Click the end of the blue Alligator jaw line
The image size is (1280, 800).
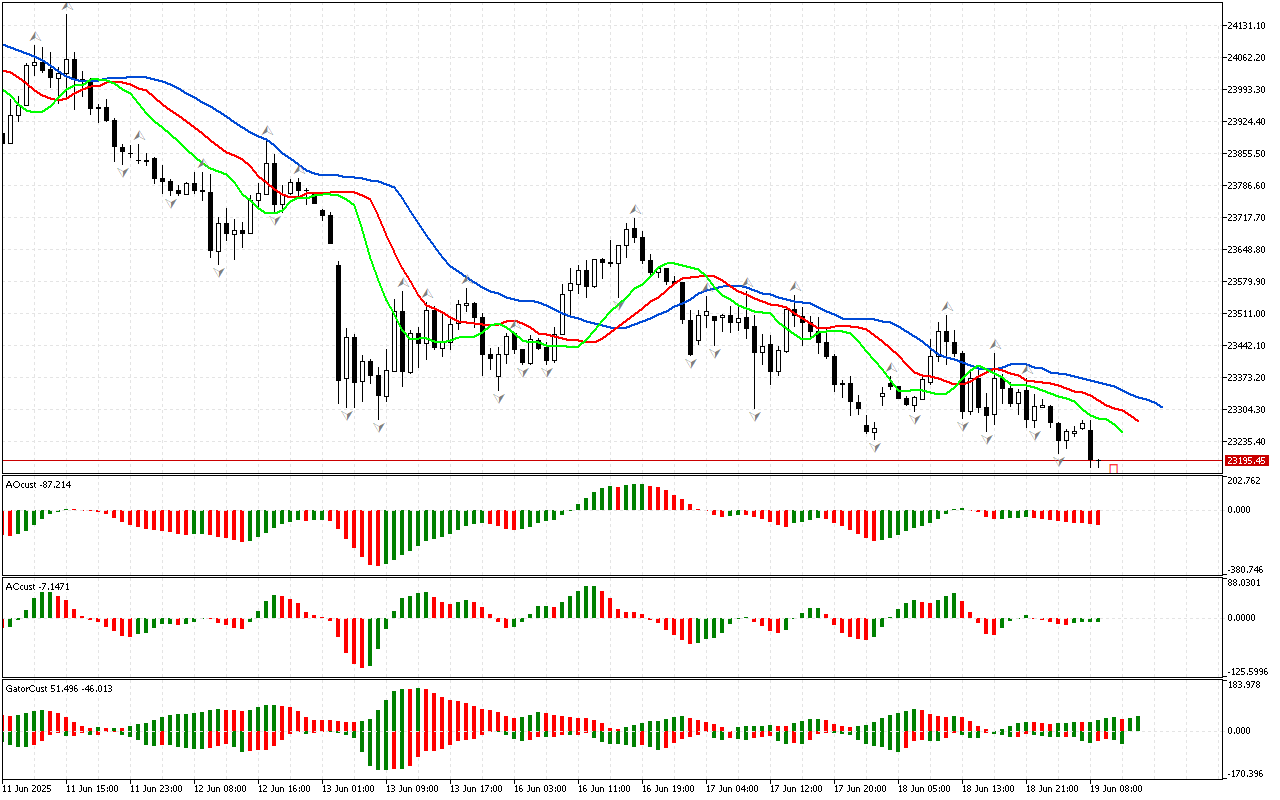tap(1161, 407)
